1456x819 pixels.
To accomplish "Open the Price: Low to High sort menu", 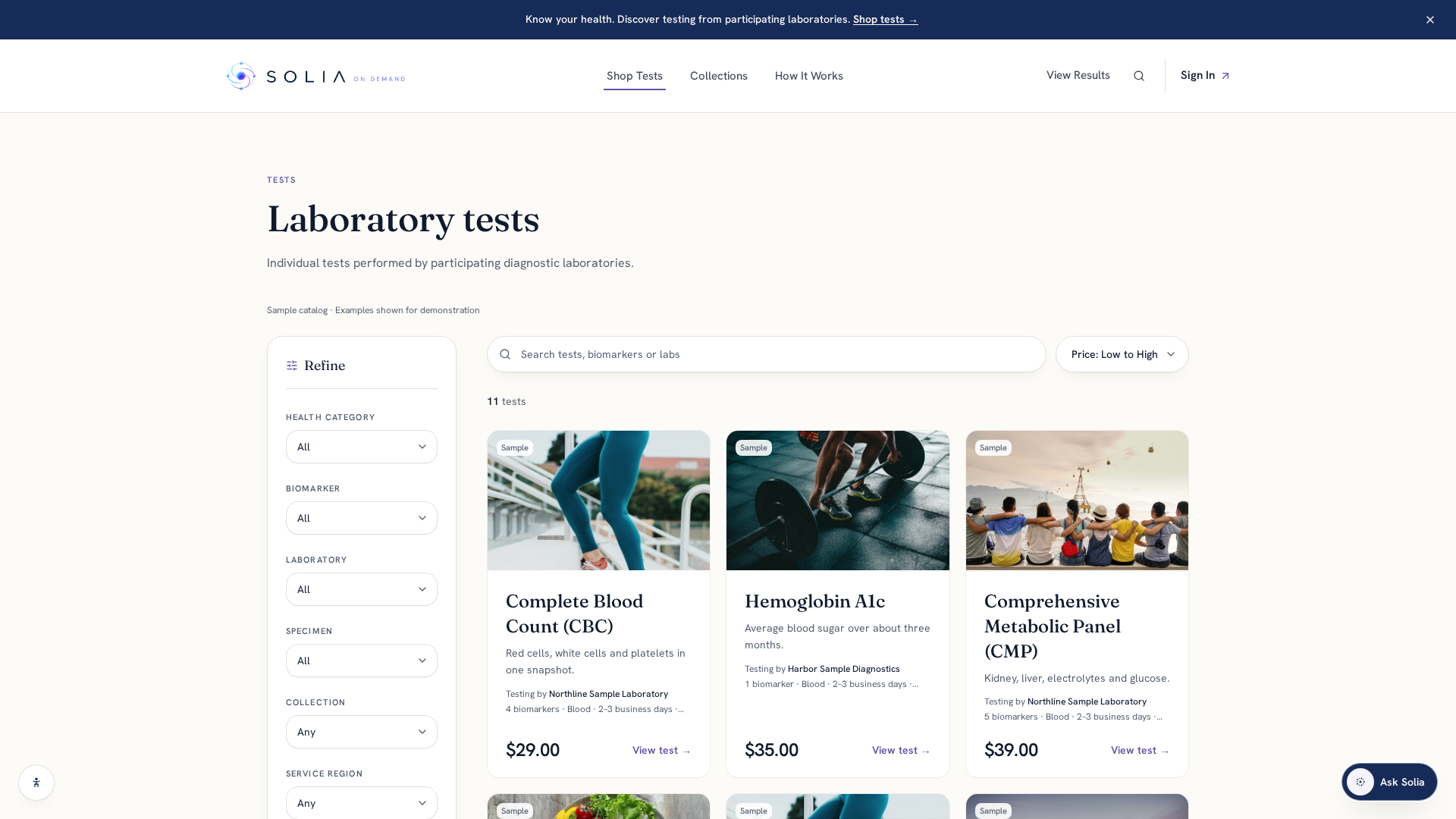I will (x=1122, y=354).
